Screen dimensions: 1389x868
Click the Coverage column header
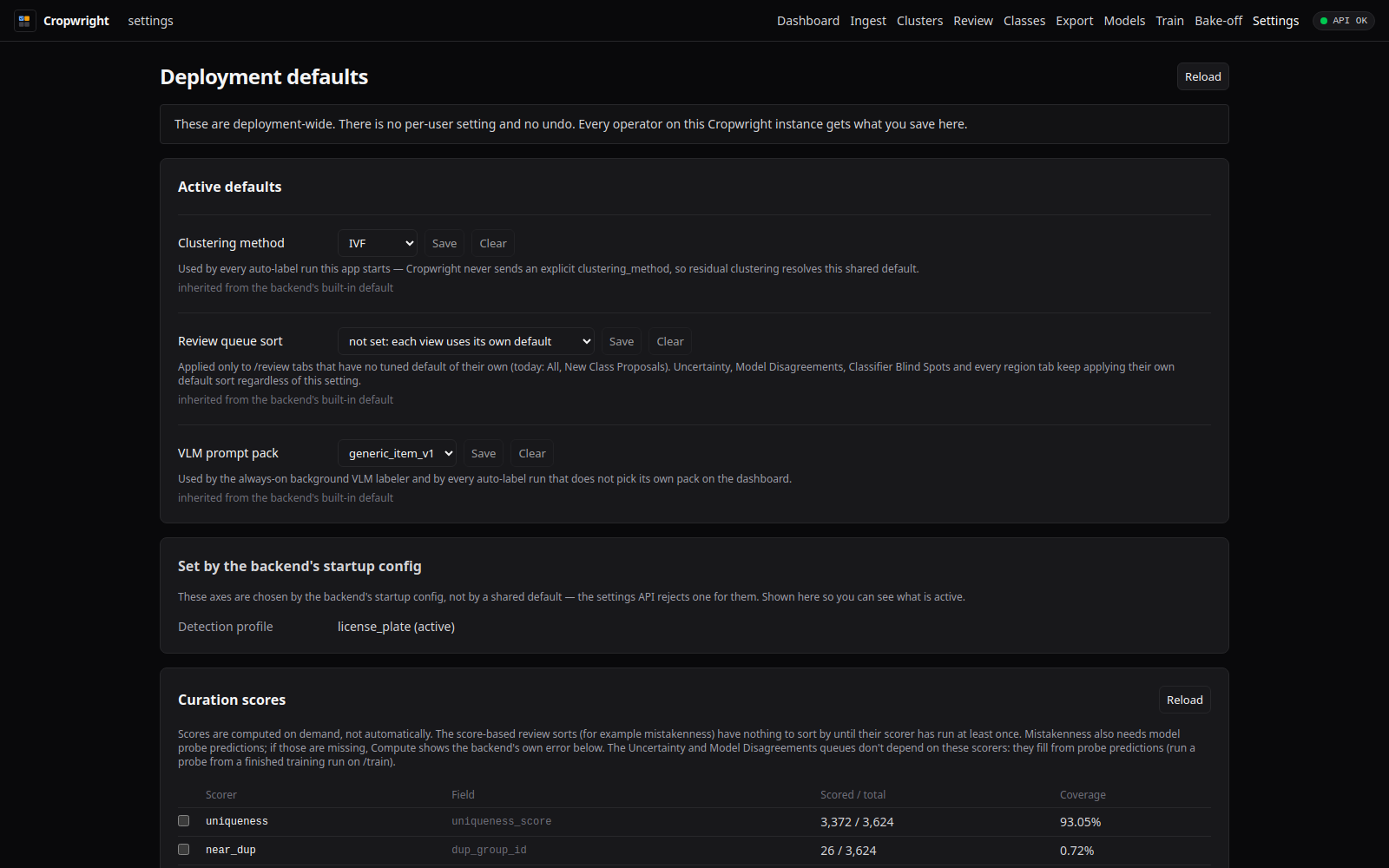pos(1083,794)
